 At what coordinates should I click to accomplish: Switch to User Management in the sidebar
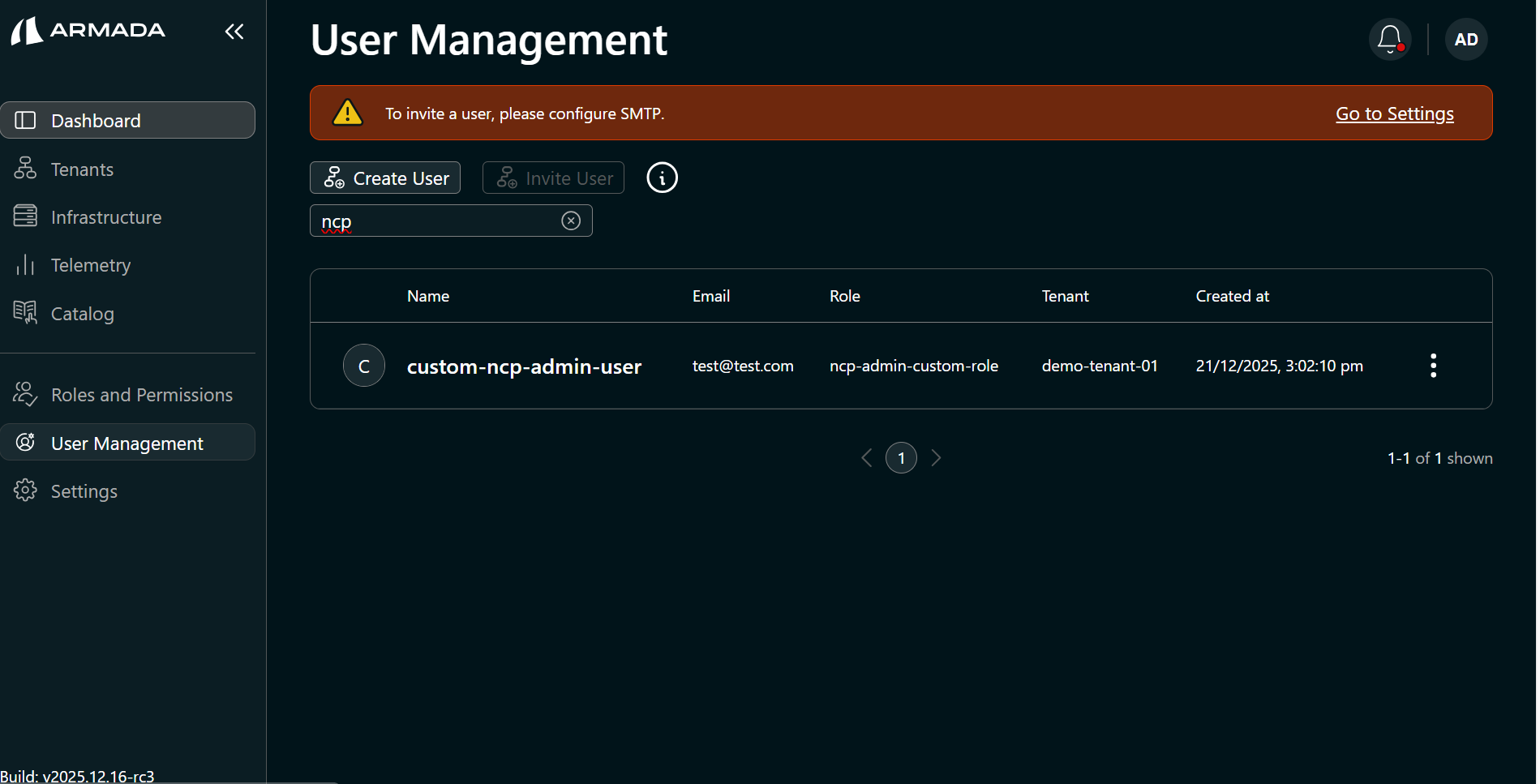[x=127, y=443]
